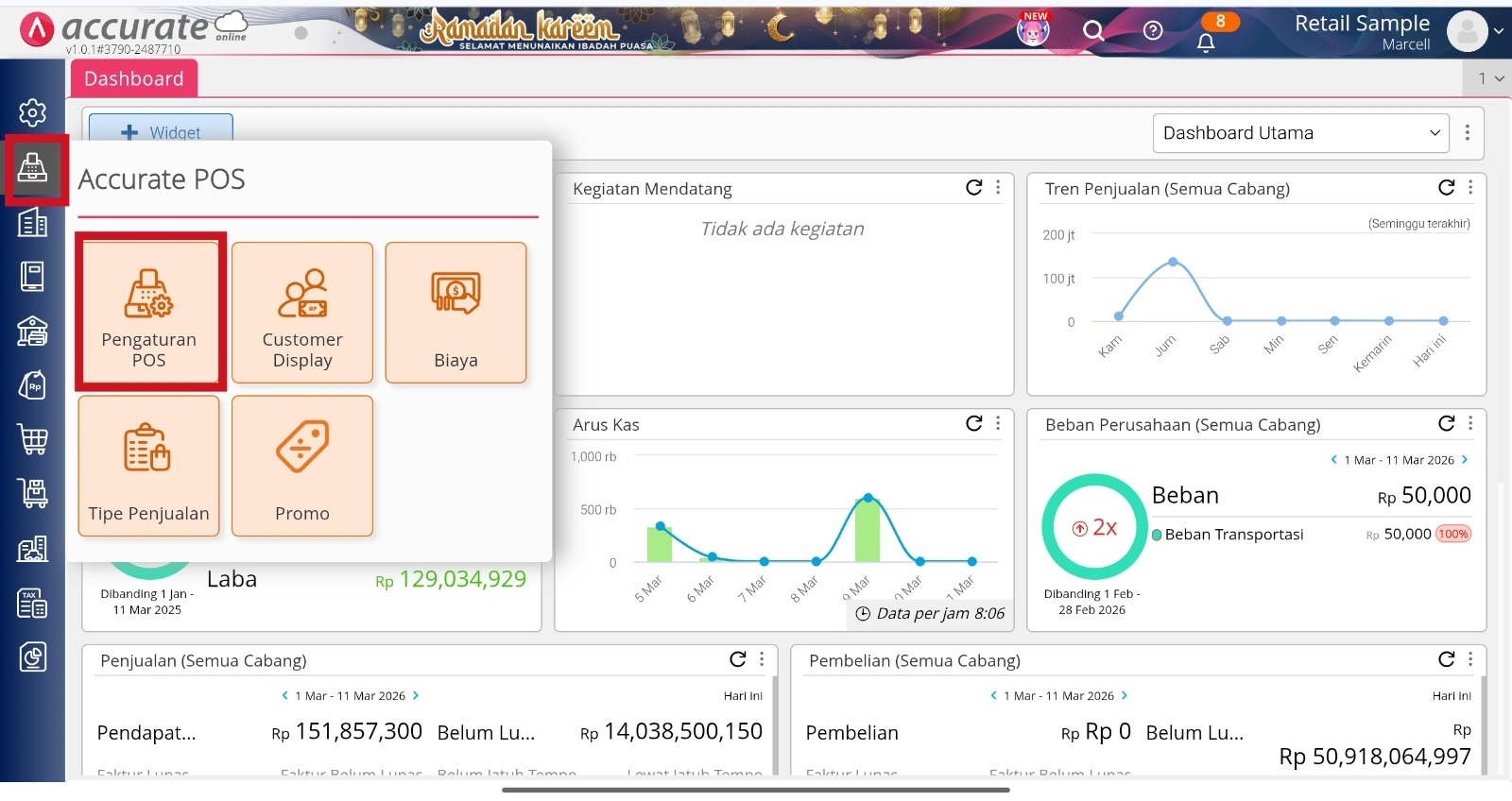Open Tipe Penjualan tile
Screen dimensions: 1512x801
coord(149,466)
